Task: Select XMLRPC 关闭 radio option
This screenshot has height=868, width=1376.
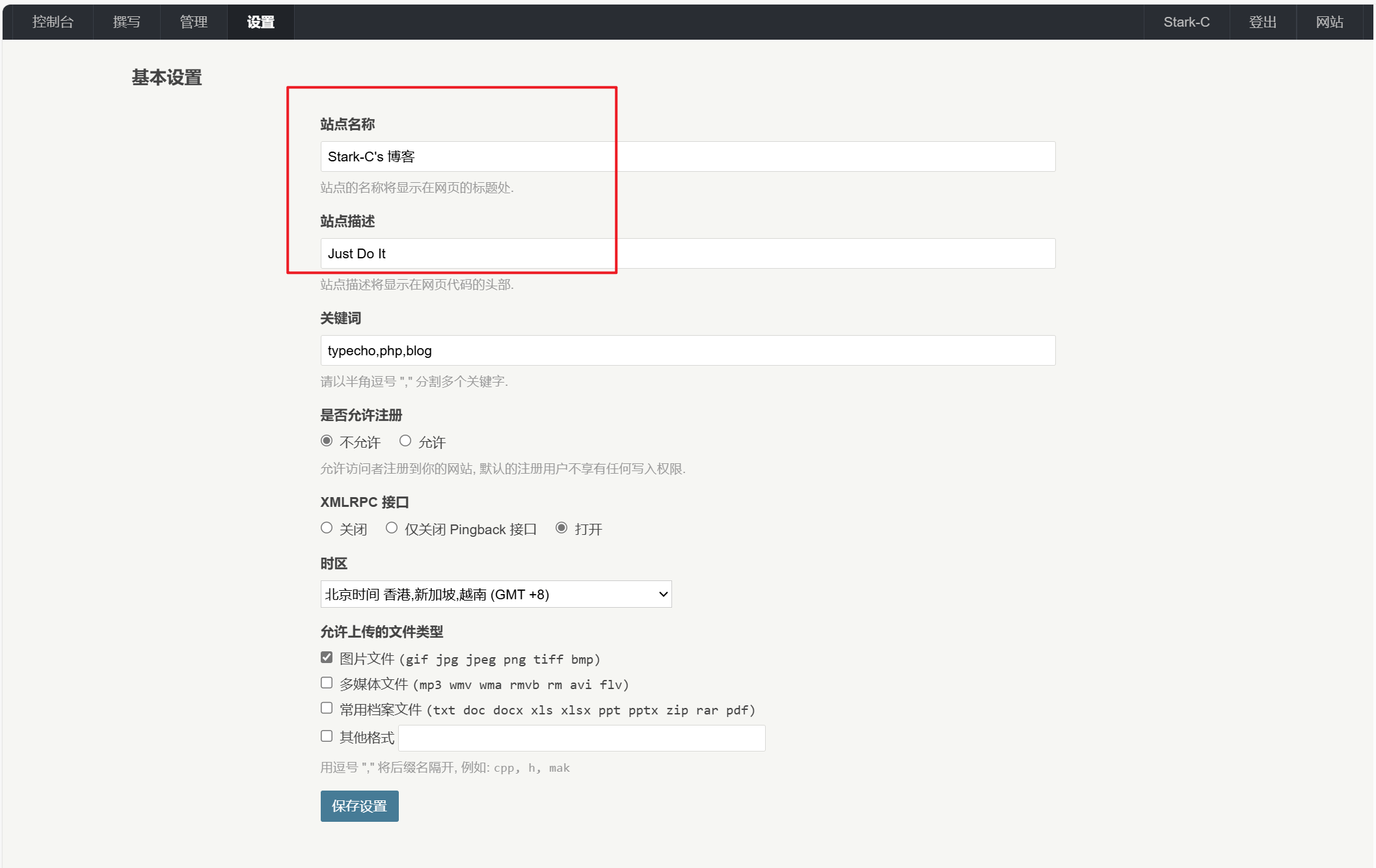Action: point(327,528)
